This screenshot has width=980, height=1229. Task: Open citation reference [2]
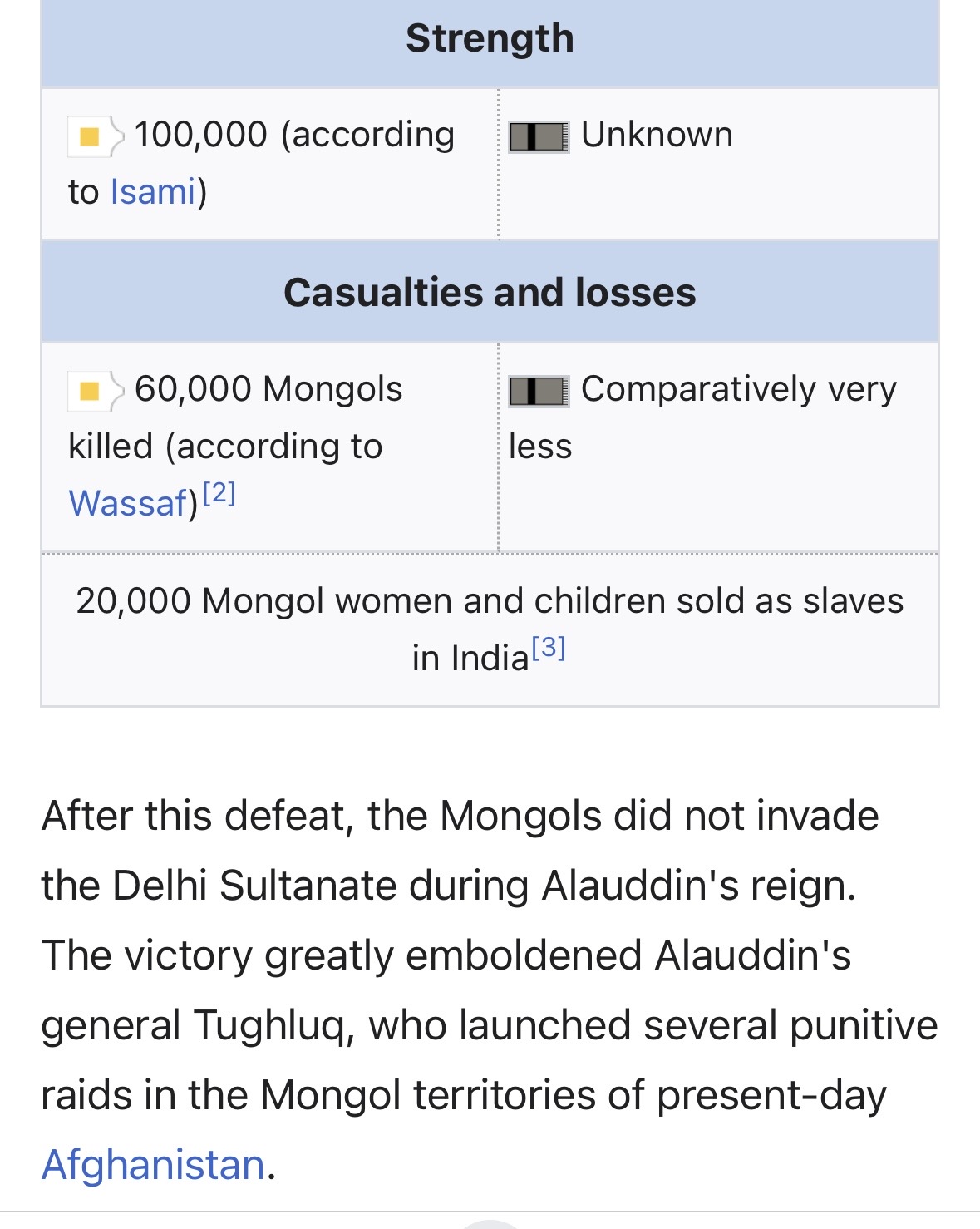pyautogui.click(x=219, y=492)
